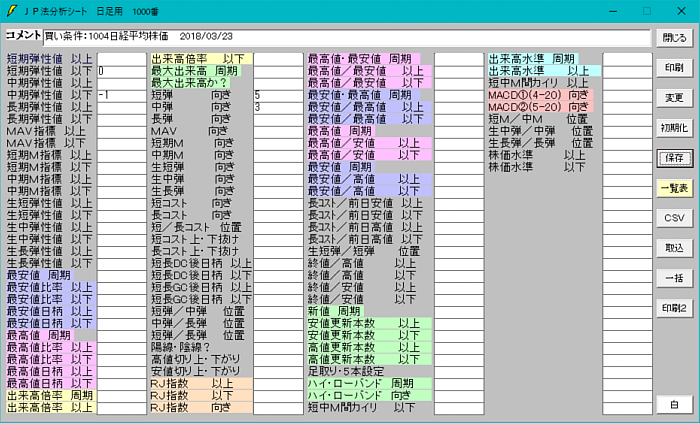
Task: Select the RJ指数 向き input field
Action: pyautogui.click(x=279, y=408)
